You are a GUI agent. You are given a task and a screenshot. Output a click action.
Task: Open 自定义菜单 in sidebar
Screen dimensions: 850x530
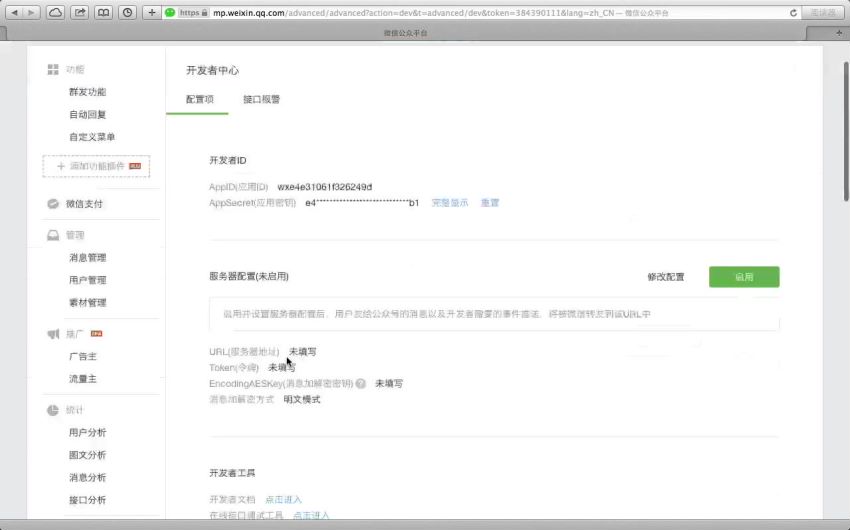[x=92, y=137]
